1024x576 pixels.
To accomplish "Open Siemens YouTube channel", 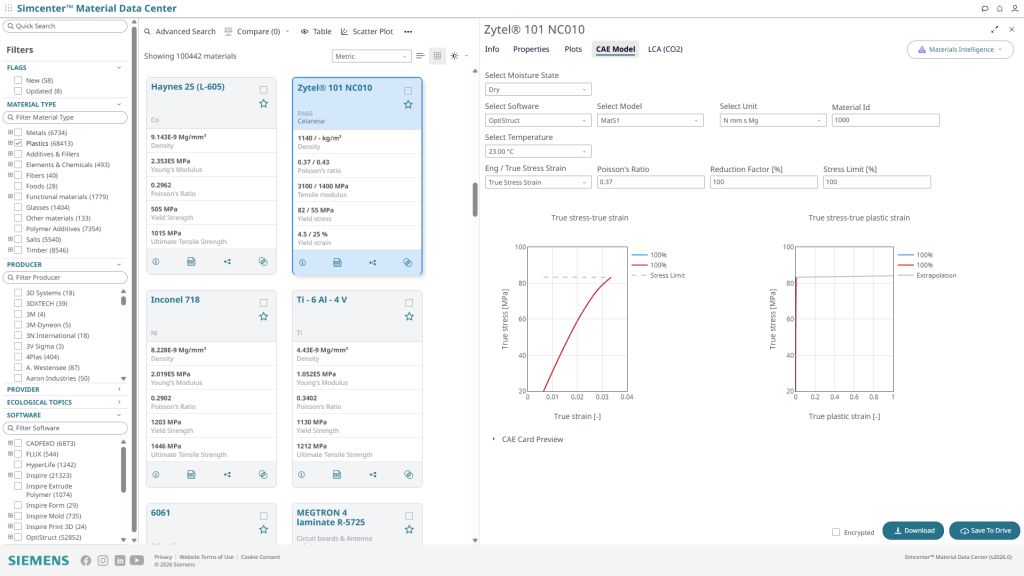I will point(136,560).
